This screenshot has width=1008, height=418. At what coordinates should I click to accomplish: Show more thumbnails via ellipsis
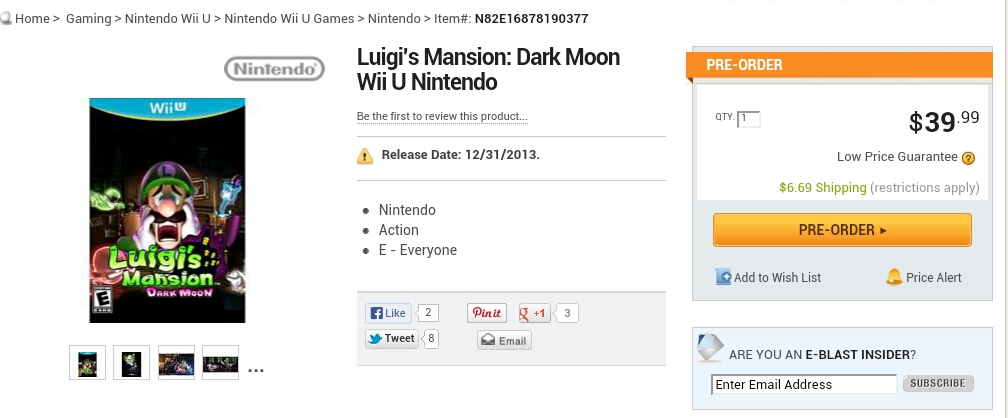255,368
